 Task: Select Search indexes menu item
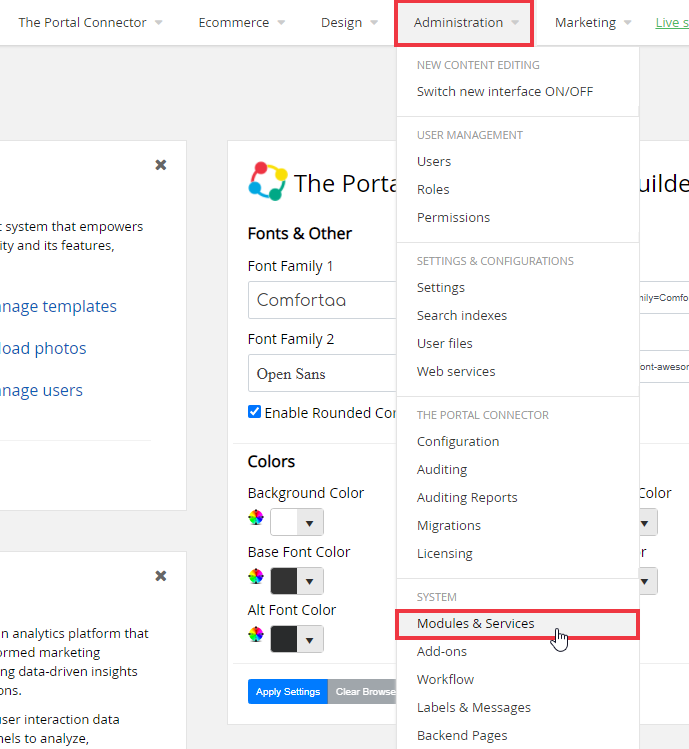pyautogui.click(x=462, y=315)
